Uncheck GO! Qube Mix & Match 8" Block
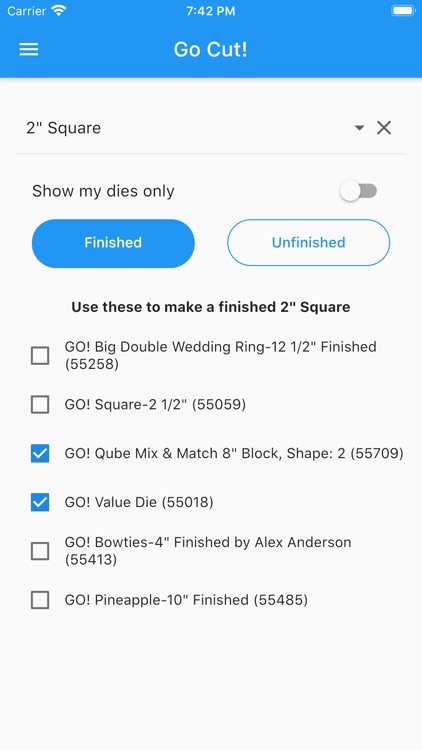The image size is (422, 750). coord(40,453)
